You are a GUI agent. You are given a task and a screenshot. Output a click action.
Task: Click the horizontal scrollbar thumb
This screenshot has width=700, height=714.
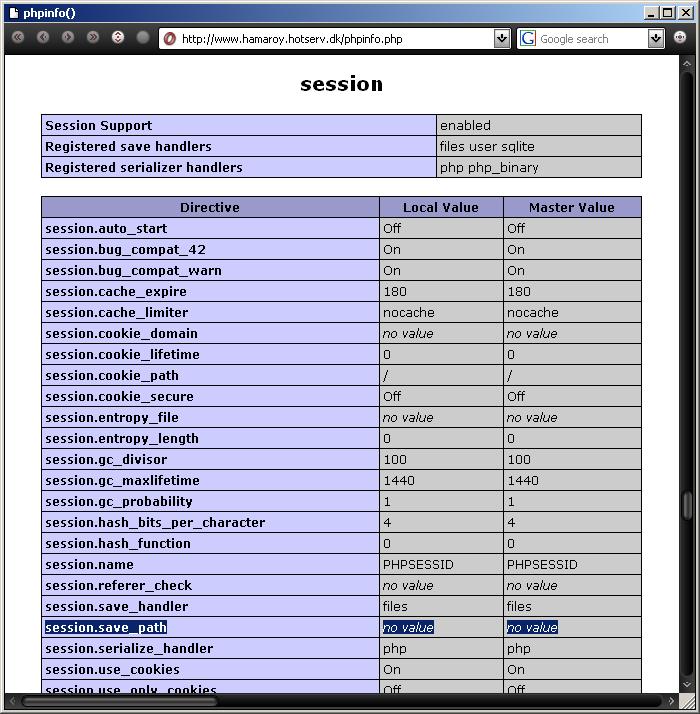click(x=120, y=700)
